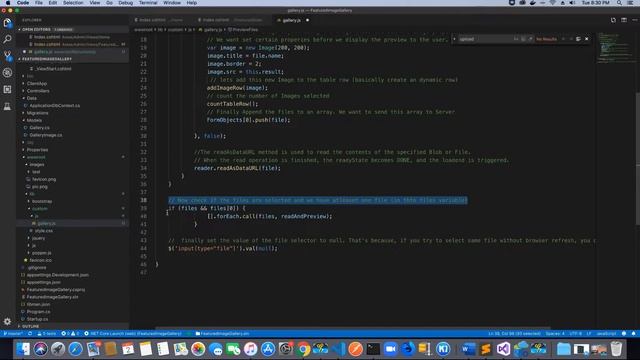Expand the Migrations folder
This screenshot has width=640, height=360.
38,113
